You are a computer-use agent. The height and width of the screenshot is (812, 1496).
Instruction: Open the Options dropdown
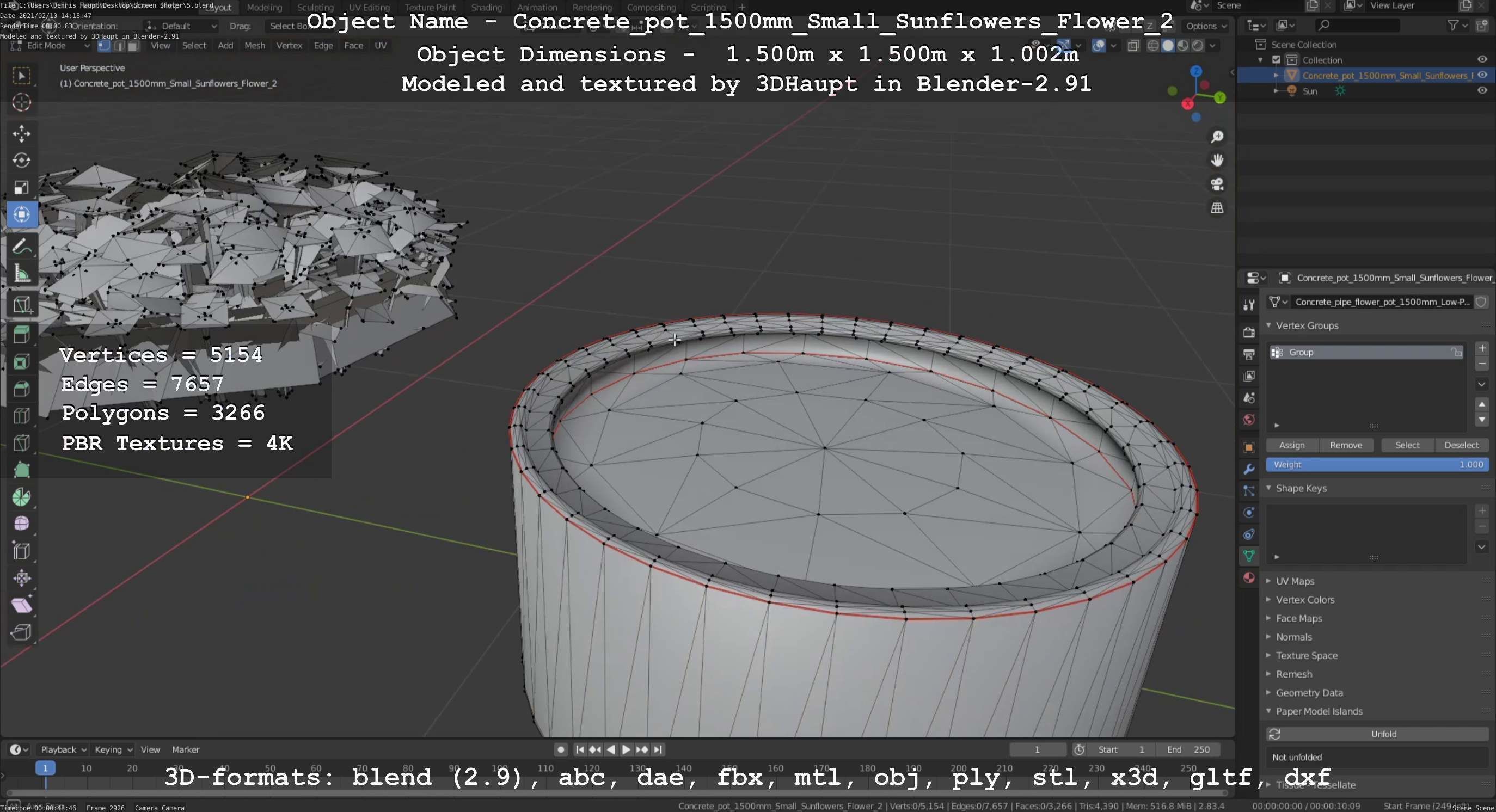[x=1207, y=26]
